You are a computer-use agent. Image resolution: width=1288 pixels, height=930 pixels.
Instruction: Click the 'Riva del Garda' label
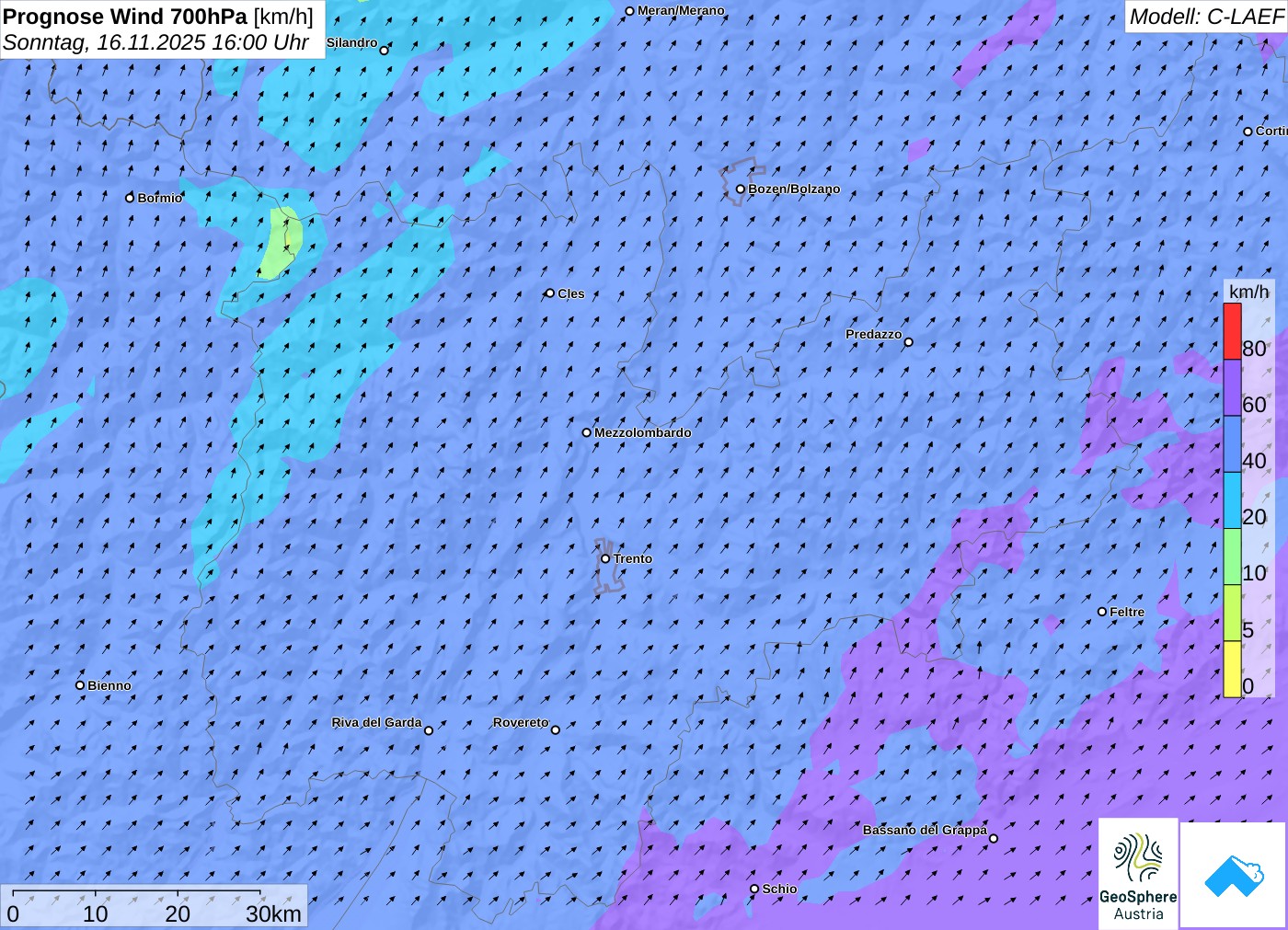pyautogui.click(x=376, y=723)
